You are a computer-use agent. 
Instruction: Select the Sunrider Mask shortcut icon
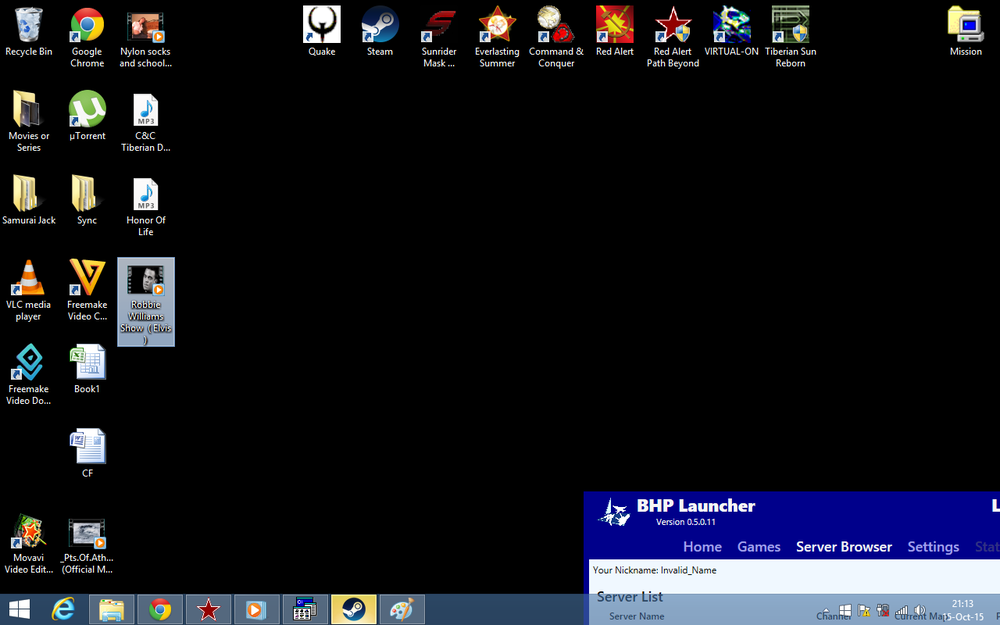point(439,38)
